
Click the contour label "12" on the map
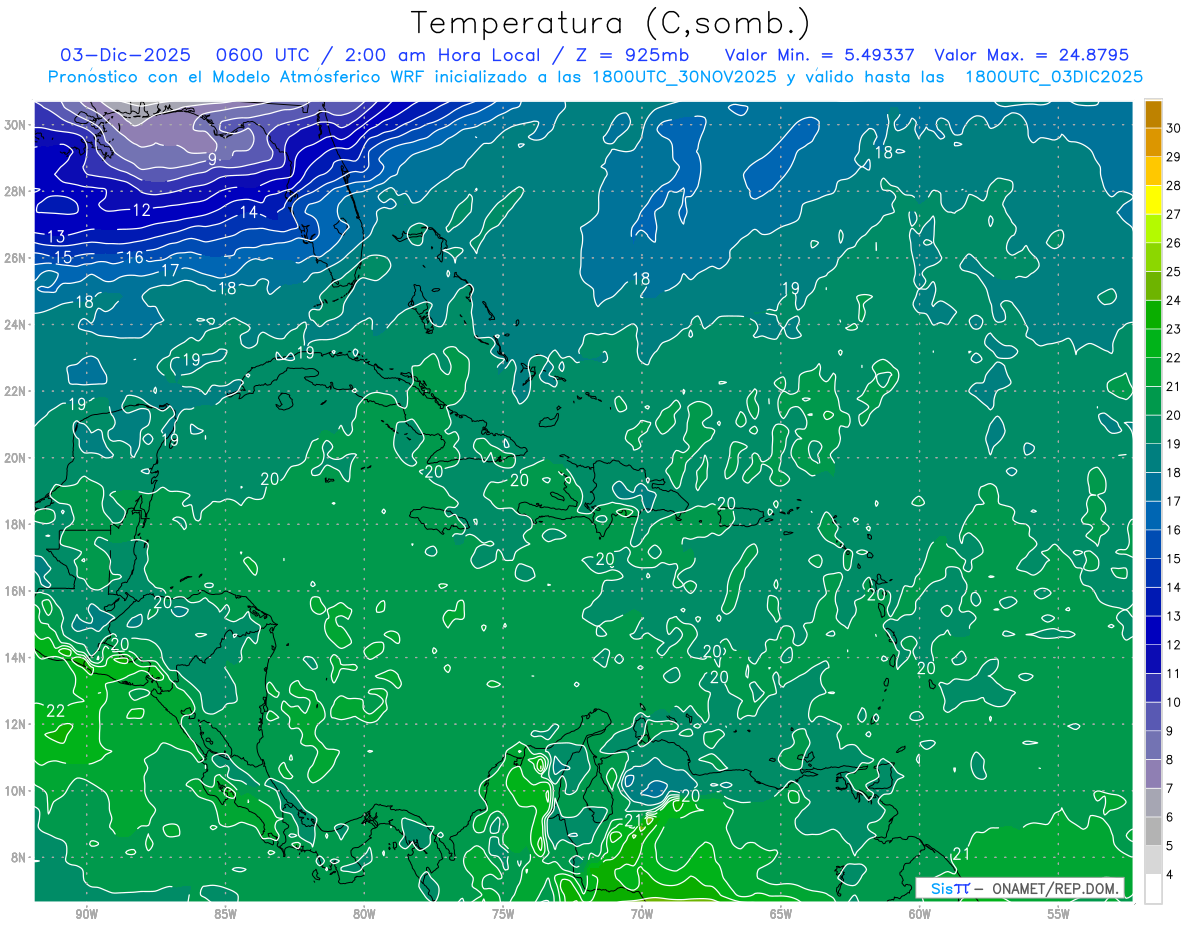point(141,210)
